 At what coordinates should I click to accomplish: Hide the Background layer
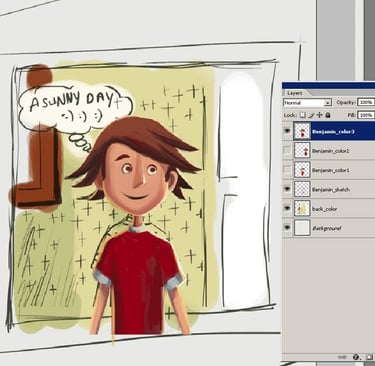point(287,228)
